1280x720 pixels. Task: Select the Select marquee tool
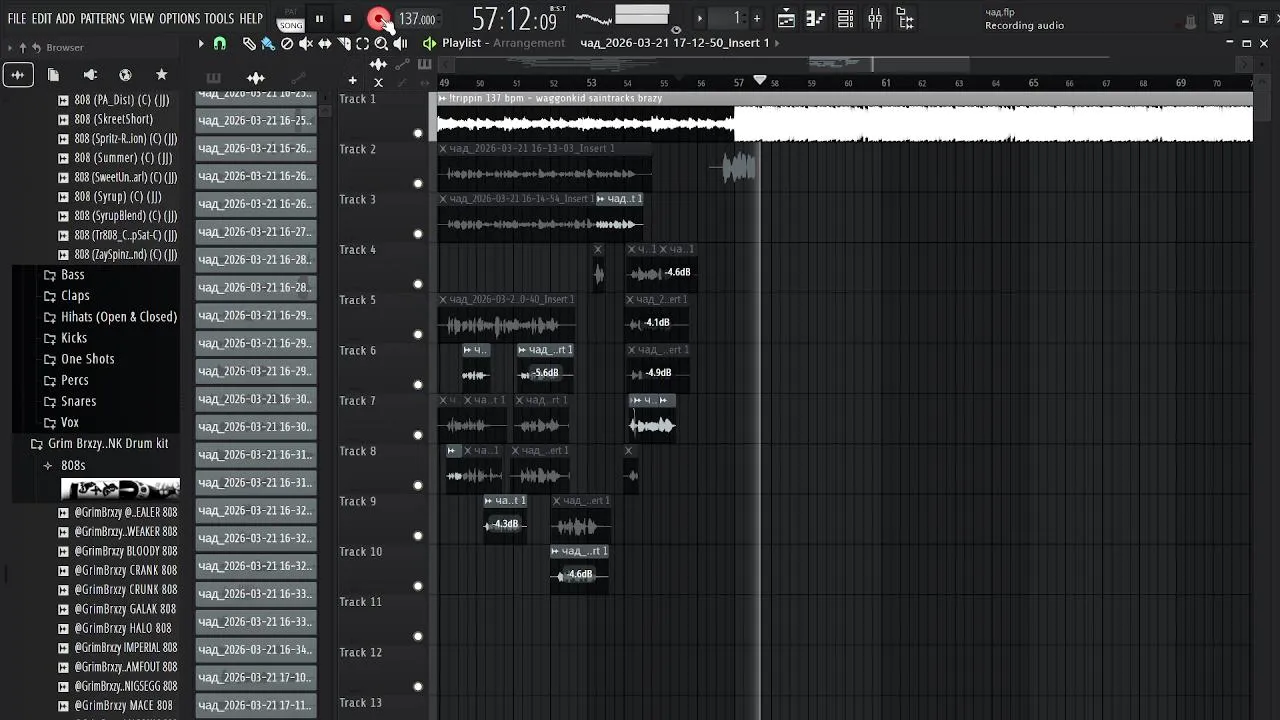(362, 44)
